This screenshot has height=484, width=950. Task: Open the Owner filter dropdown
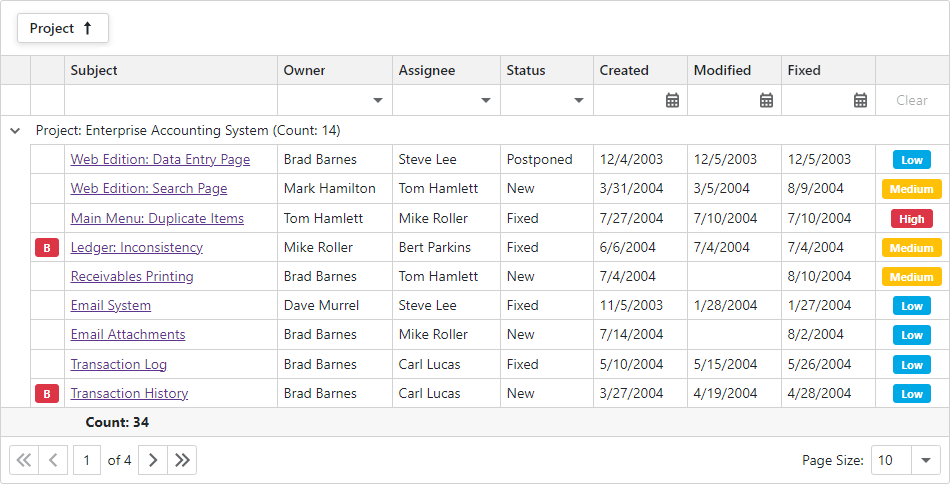point(378,100)
